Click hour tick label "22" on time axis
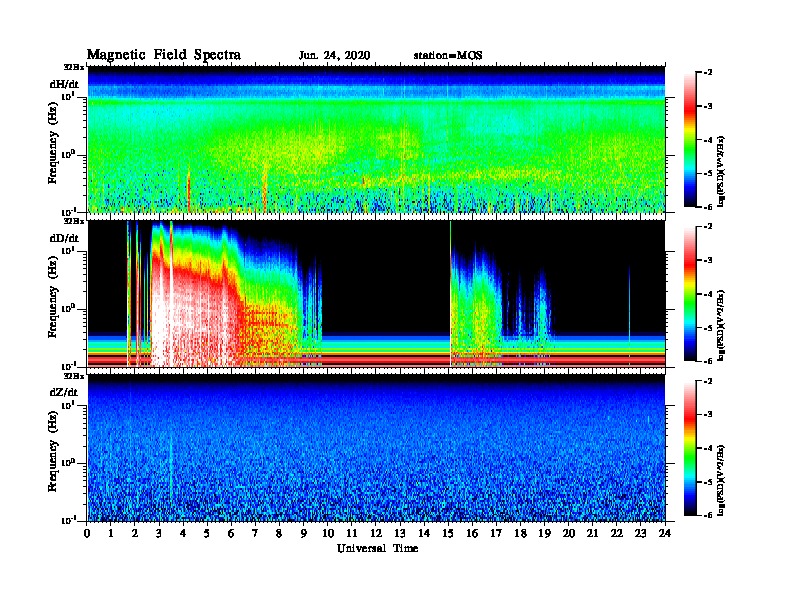This screenshot has width=792, height=612. click(617, 534)
